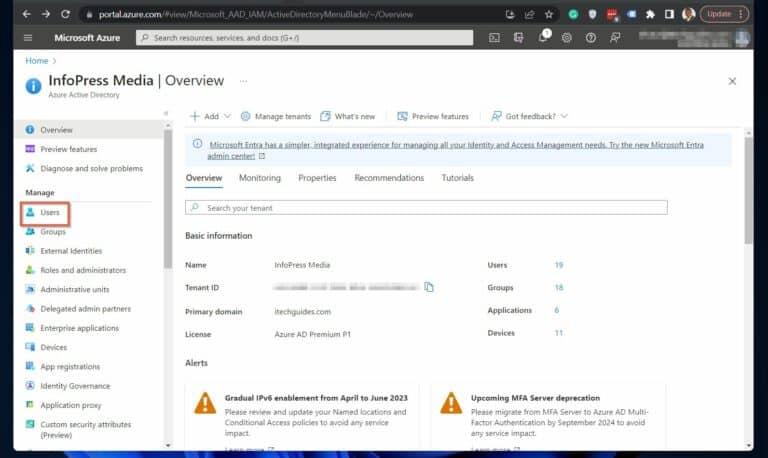Open the more options ellipsis beside Overview title
The image size is (768, 458).
[x=243, y=81]
